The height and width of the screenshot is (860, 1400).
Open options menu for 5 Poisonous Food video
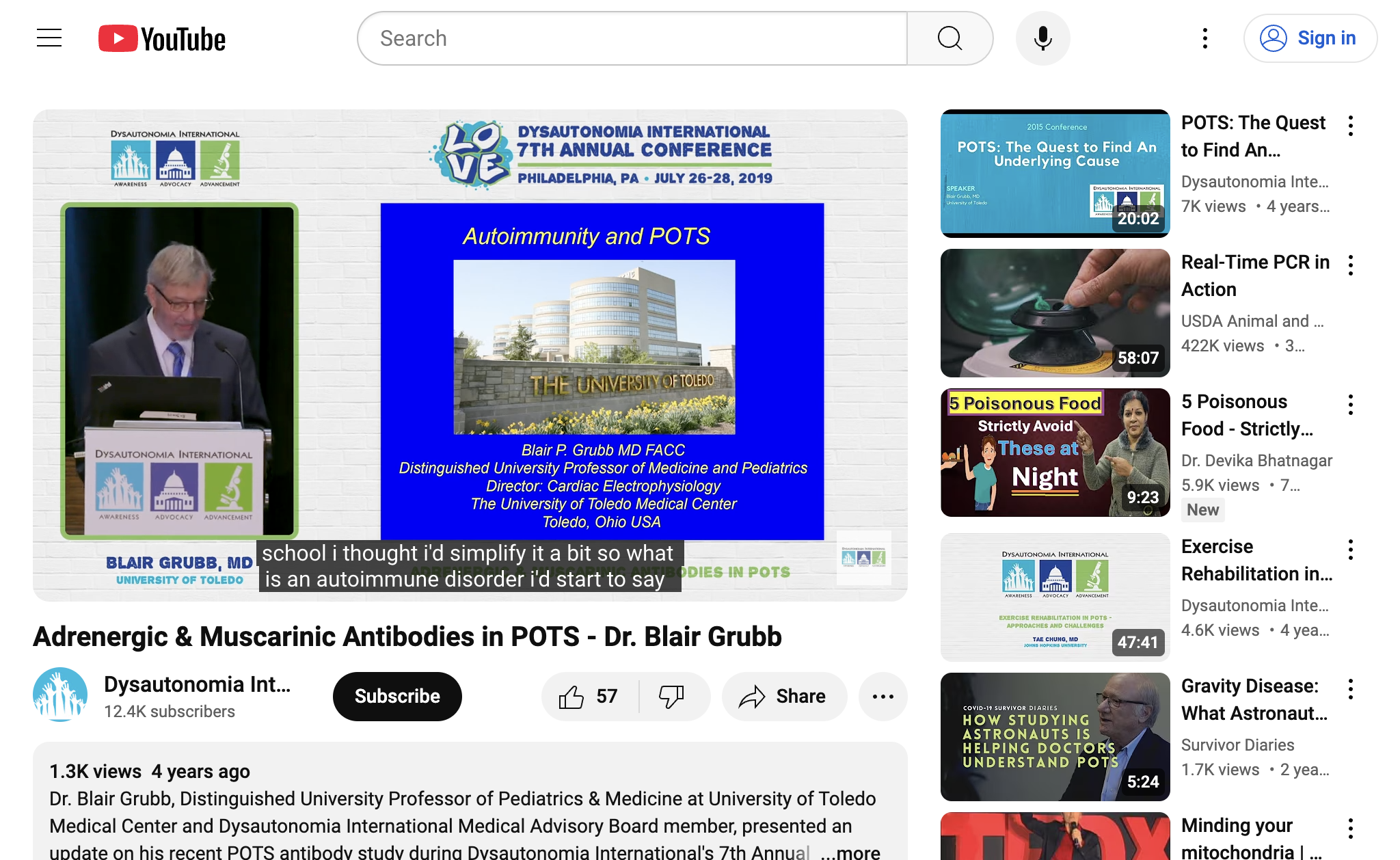pyautogui.click(x=1351, y=405)
